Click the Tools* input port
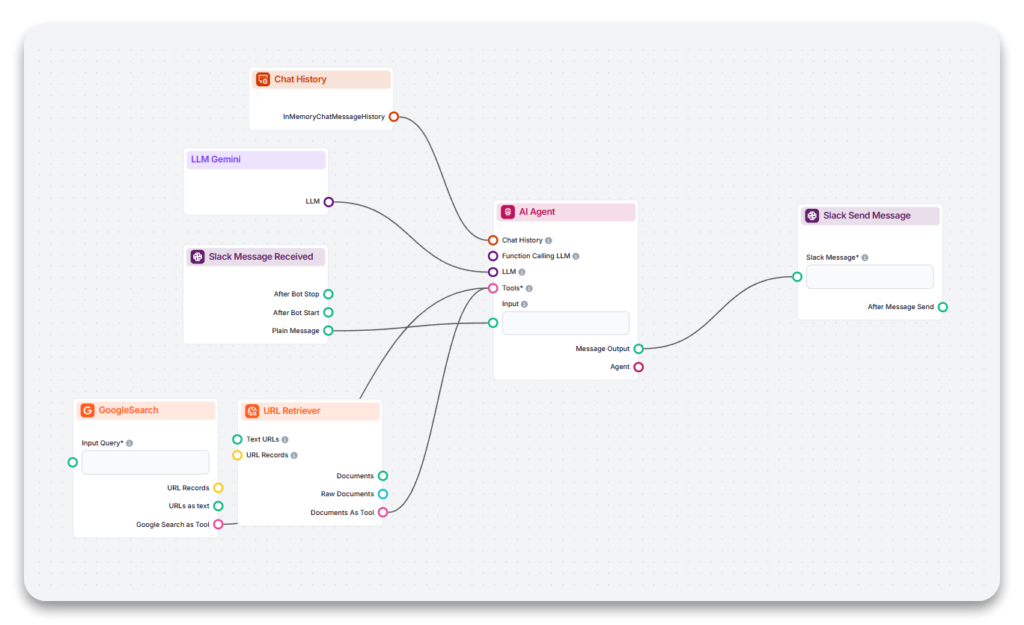 coord(493,288)
